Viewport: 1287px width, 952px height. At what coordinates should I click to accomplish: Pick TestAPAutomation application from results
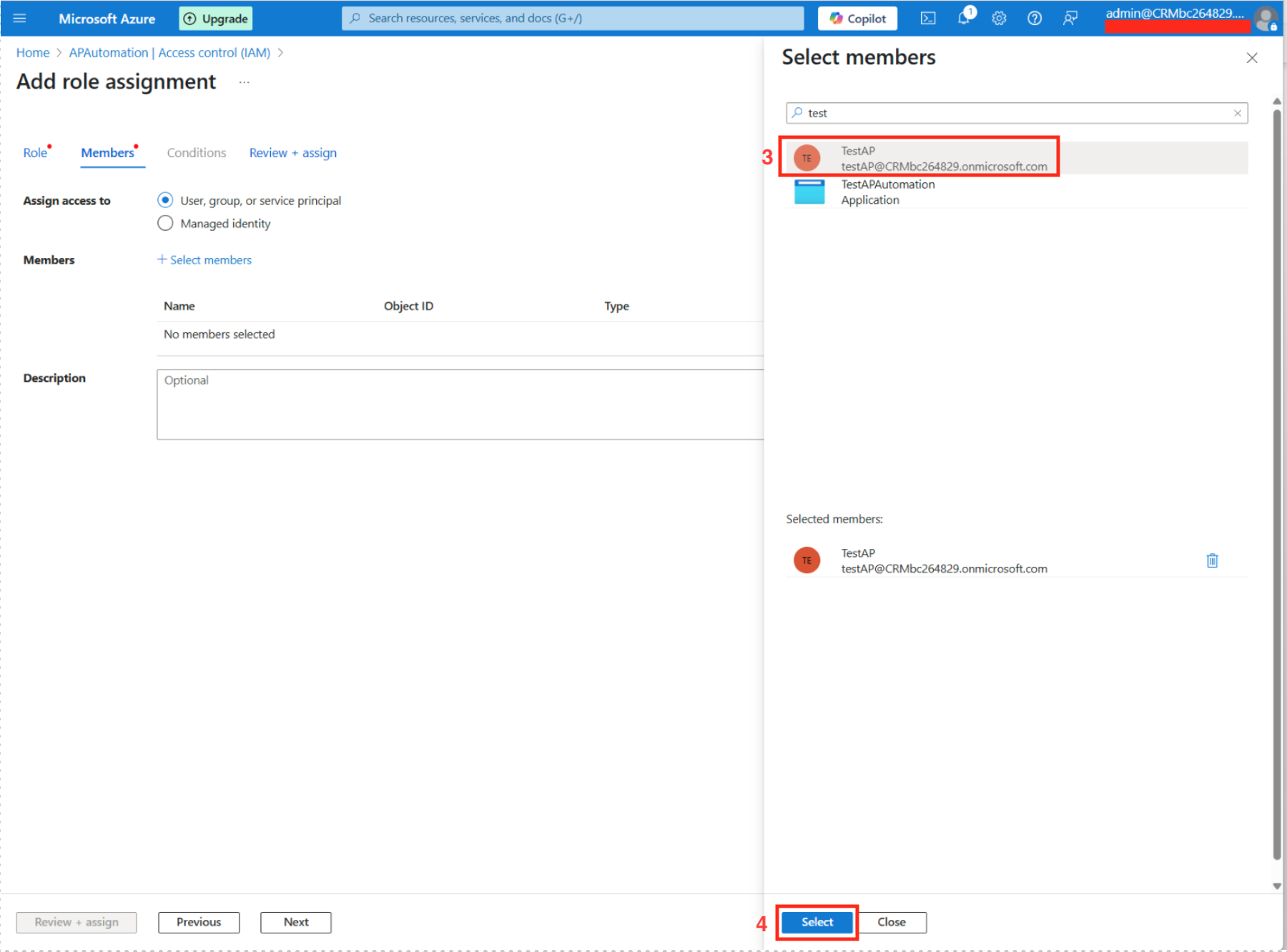pos(887,192)
